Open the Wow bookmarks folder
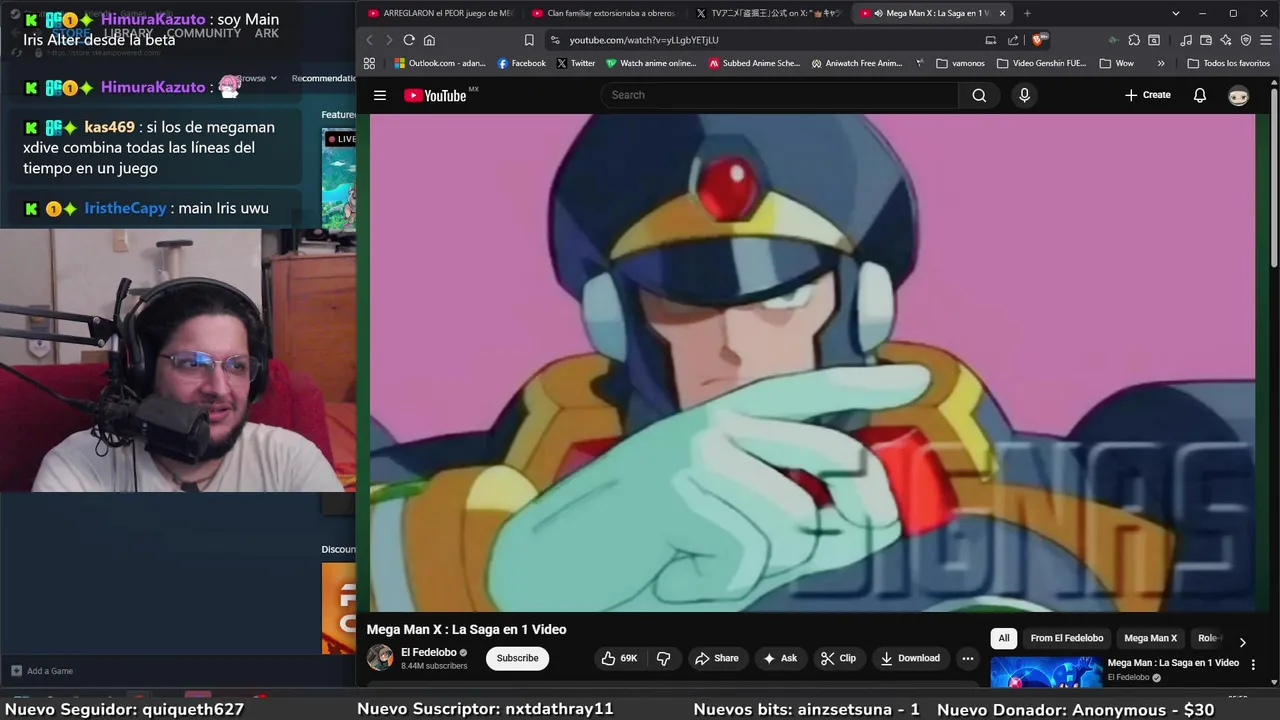 click(1117, 63)
